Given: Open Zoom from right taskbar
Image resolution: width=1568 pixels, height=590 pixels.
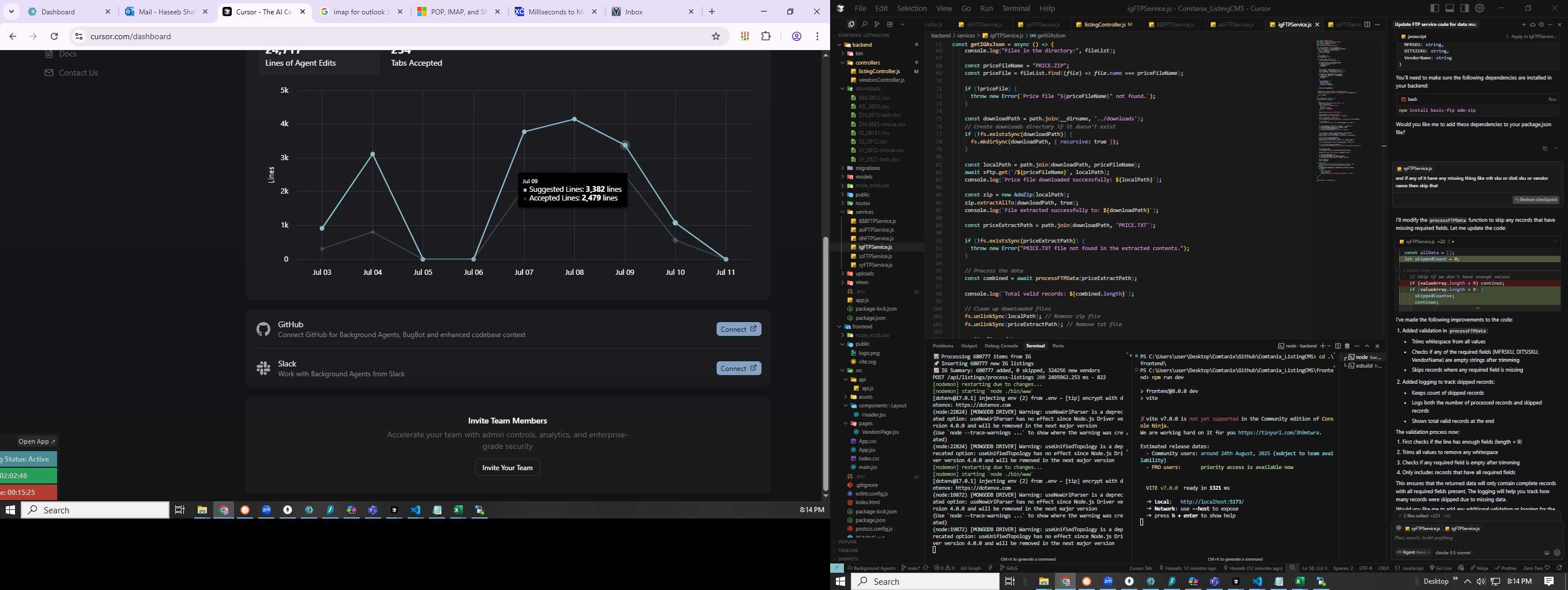Looking at the screenshot, I should point(1108,581).
